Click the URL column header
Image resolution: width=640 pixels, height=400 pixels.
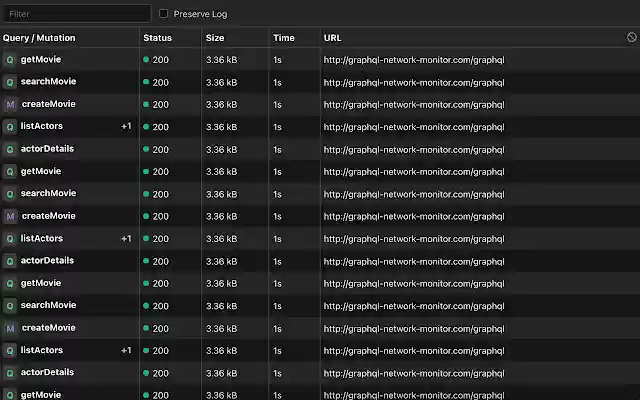[x=333, y=38]
